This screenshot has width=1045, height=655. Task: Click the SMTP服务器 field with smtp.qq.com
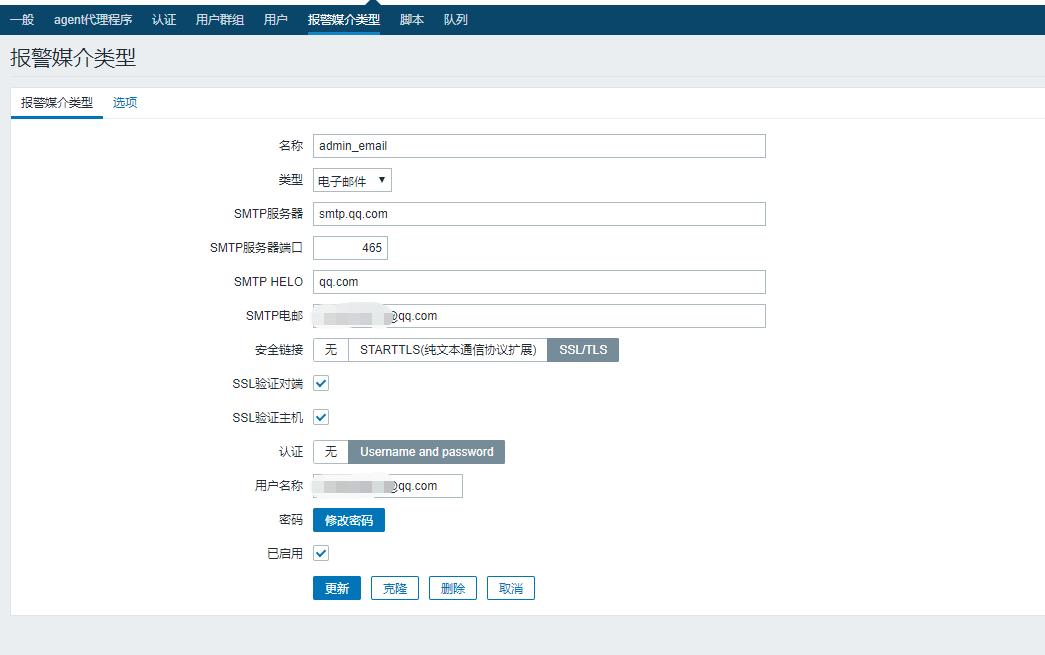coord(539,214)
